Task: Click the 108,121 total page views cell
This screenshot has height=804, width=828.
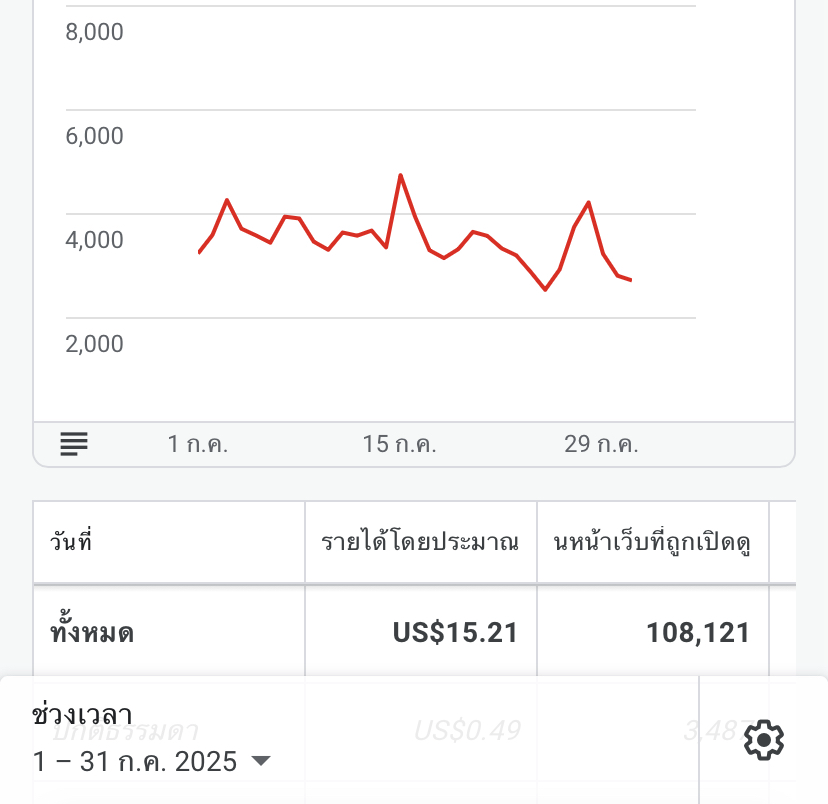Action: 698,632
